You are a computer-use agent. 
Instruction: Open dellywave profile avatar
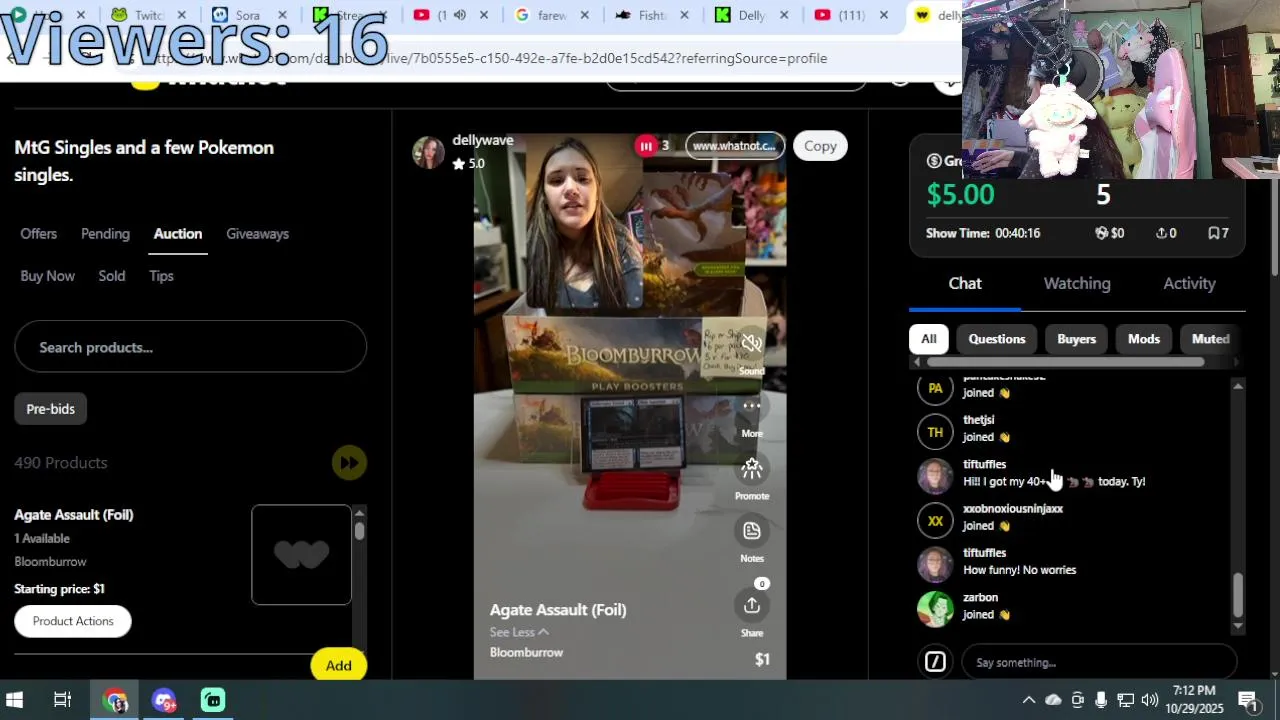click(428, 152)
